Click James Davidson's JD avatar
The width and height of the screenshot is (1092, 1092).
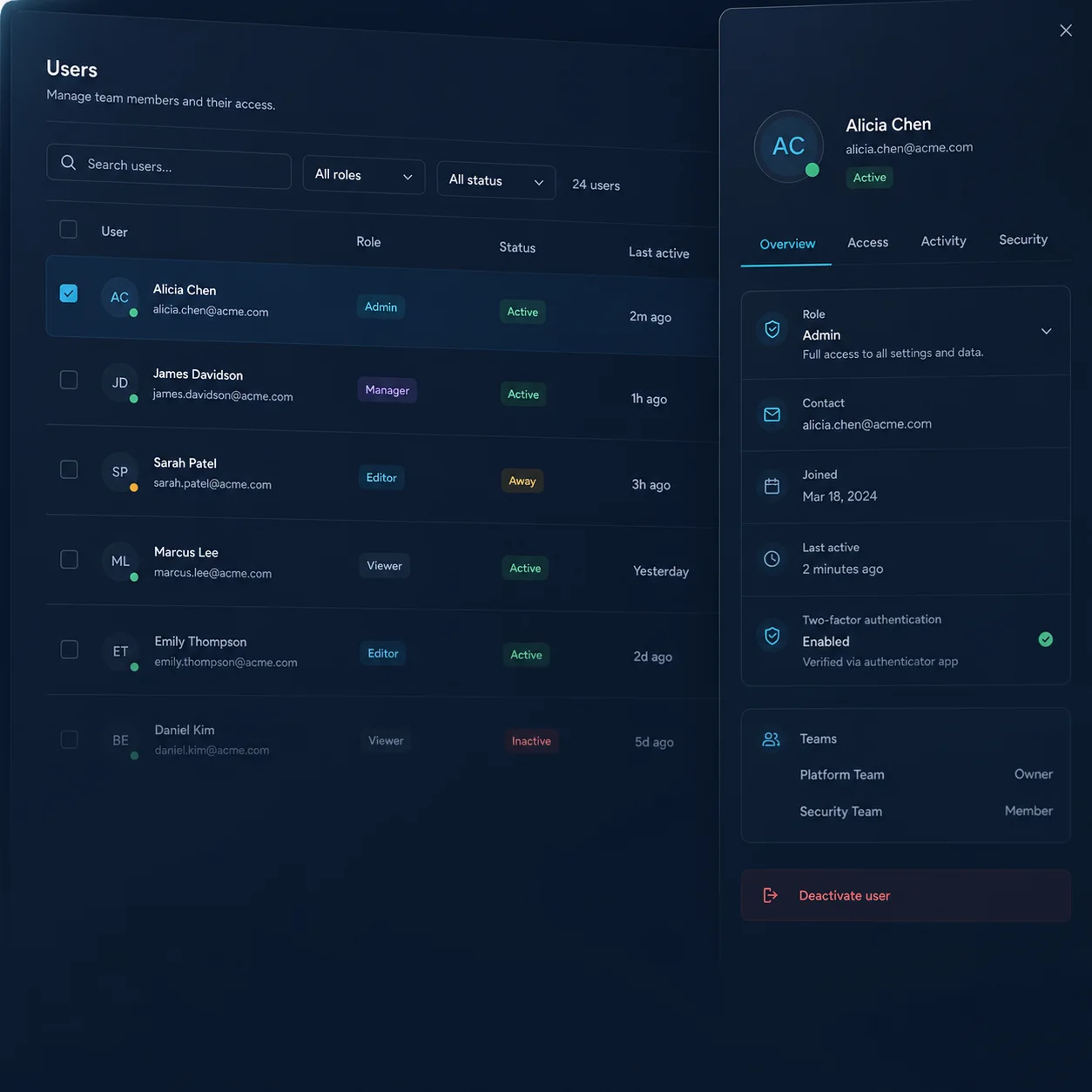(120, 382)
